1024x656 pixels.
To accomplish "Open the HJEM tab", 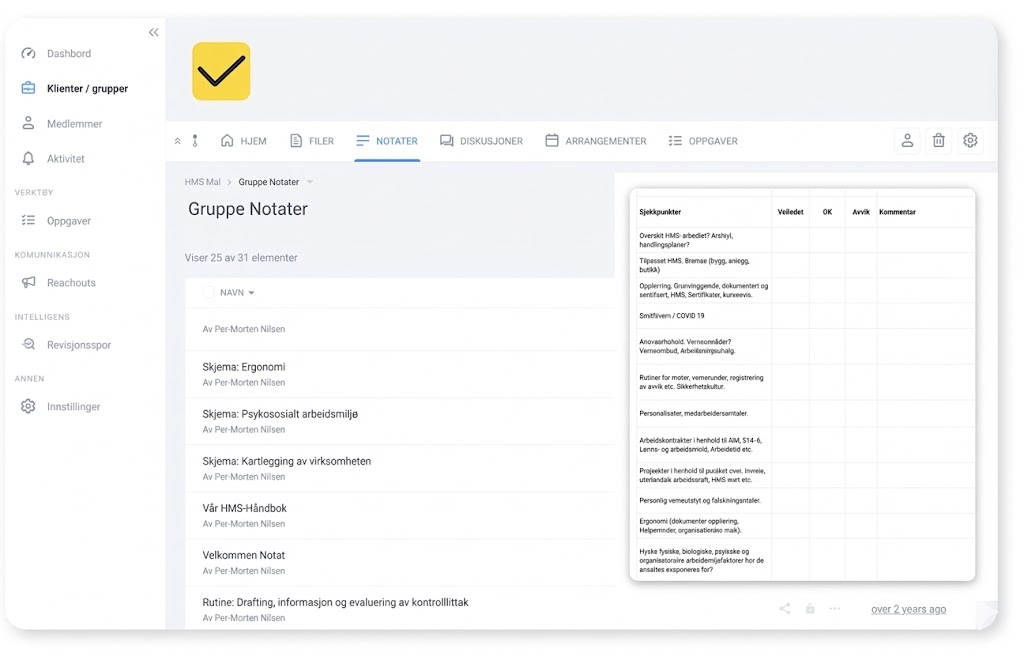I will (244, 140).
